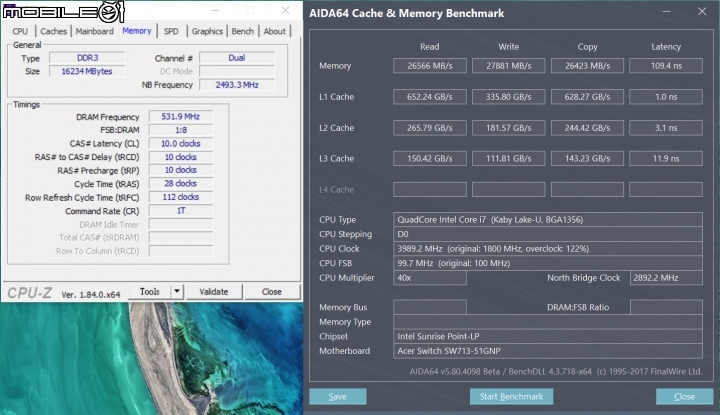Click the tRFC 112 clocks value
The image size is (720, 415).
click(x=181, y=197)
